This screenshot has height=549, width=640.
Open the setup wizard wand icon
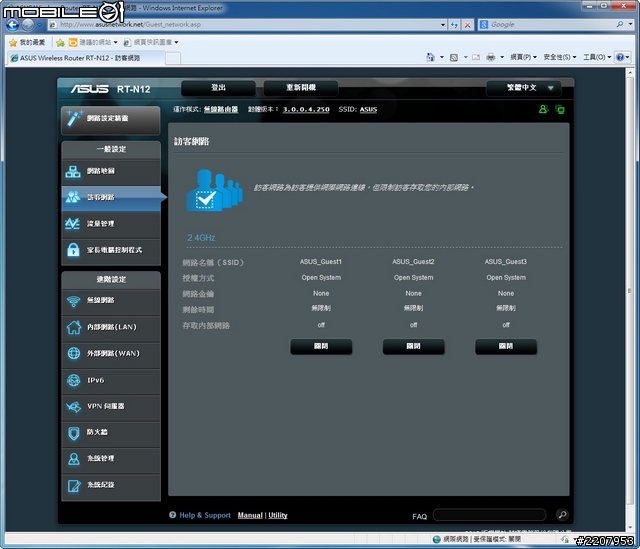point(74,118)
